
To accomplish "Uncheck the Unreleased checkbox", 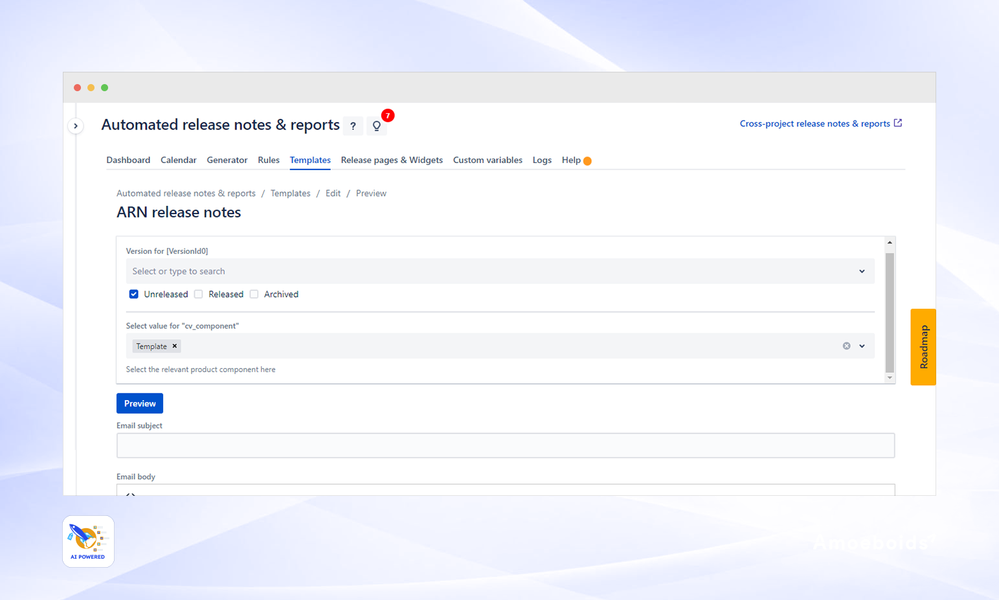I will click(x=133, y=294).
